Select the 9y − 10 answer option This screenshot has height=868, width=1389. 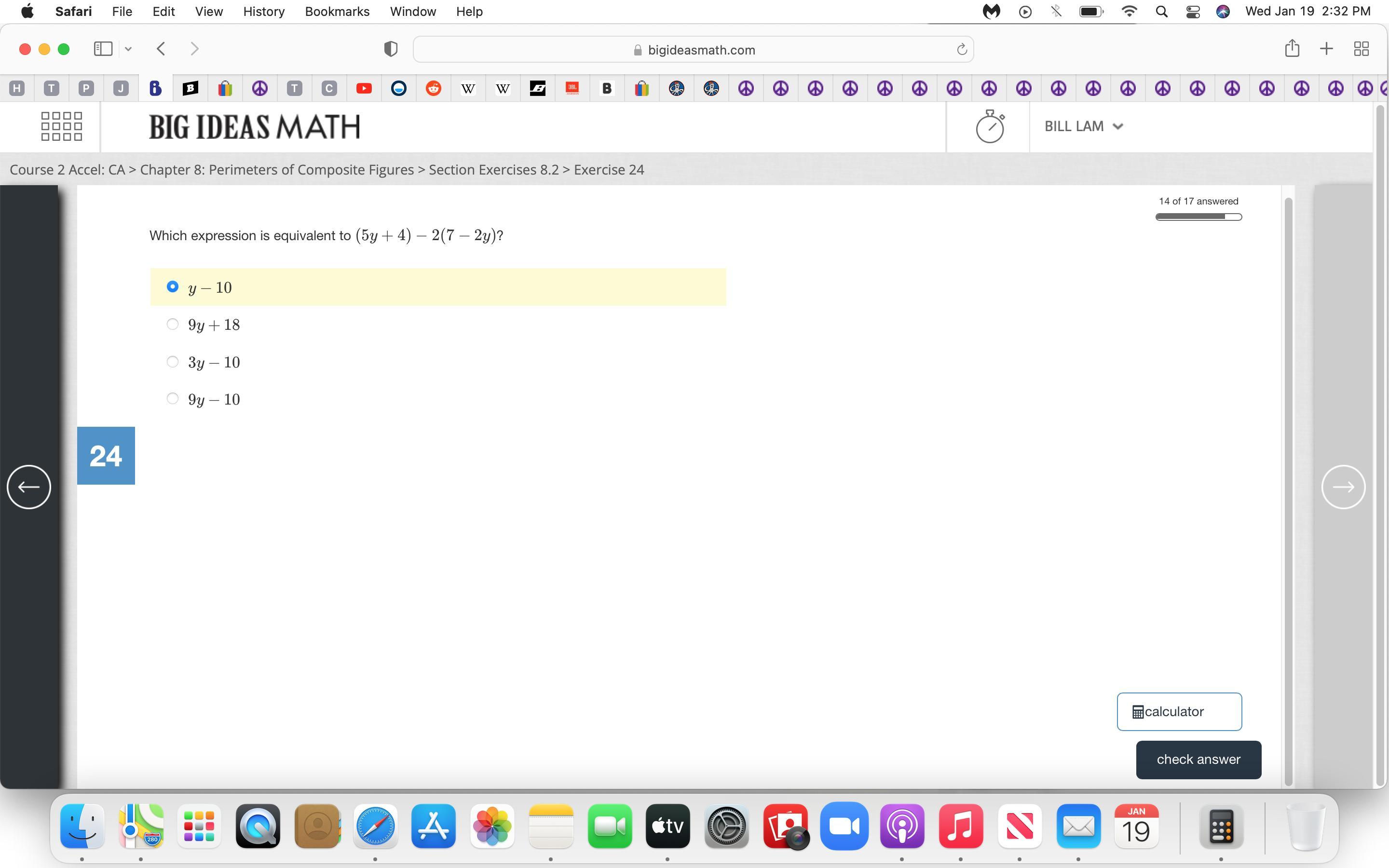tap(172, 398)
